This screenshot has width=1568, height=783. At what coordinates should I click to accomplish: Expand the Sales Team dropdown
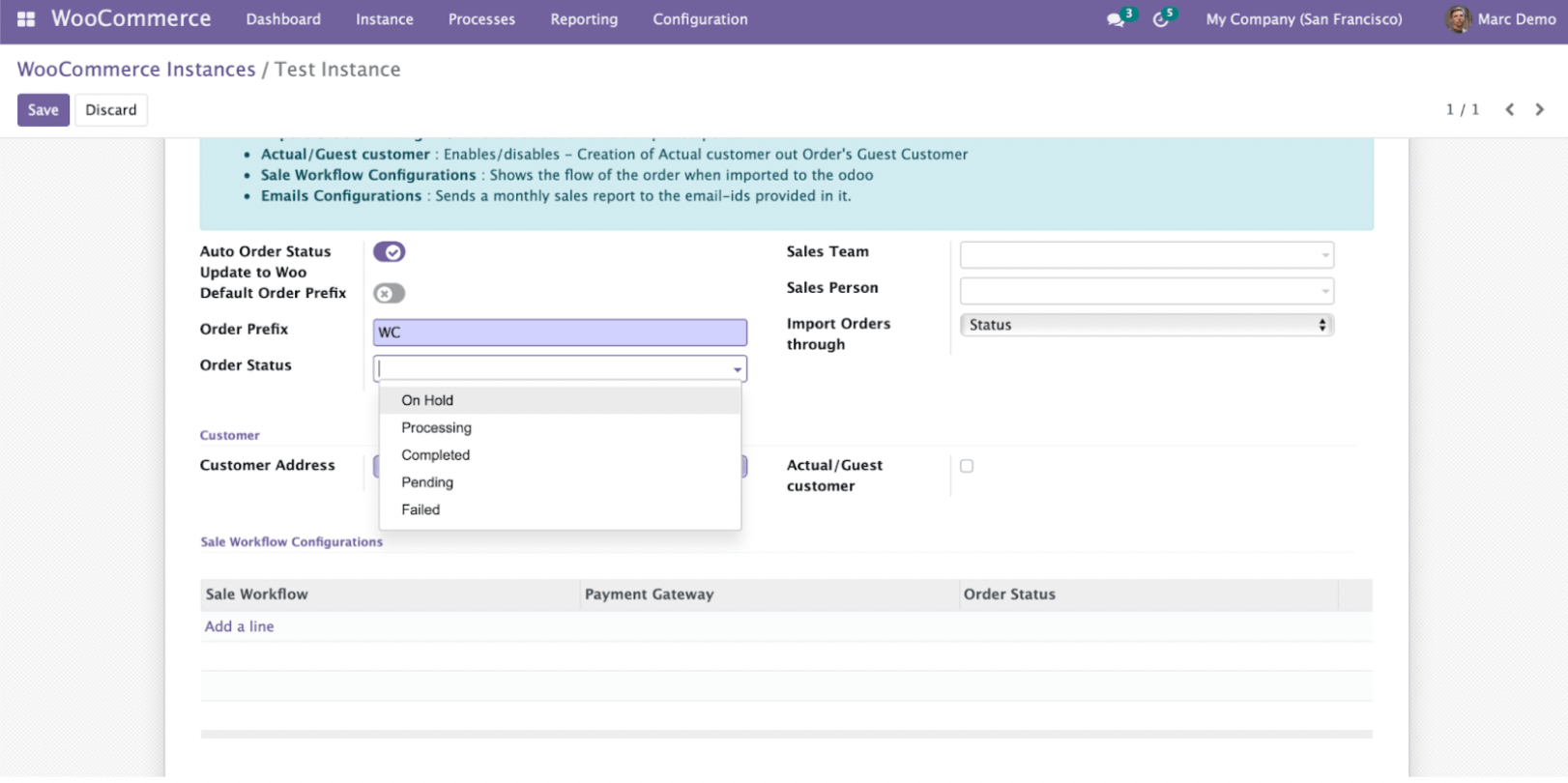point(1146,255)
